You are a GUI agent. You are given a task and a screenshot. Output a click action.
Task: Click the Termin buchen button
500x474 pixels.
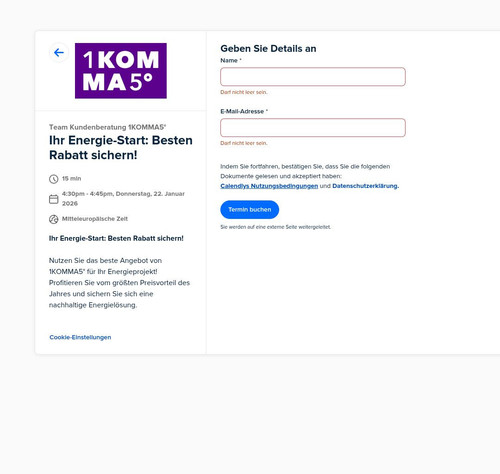pyautogui.click(x=250, y=210)
